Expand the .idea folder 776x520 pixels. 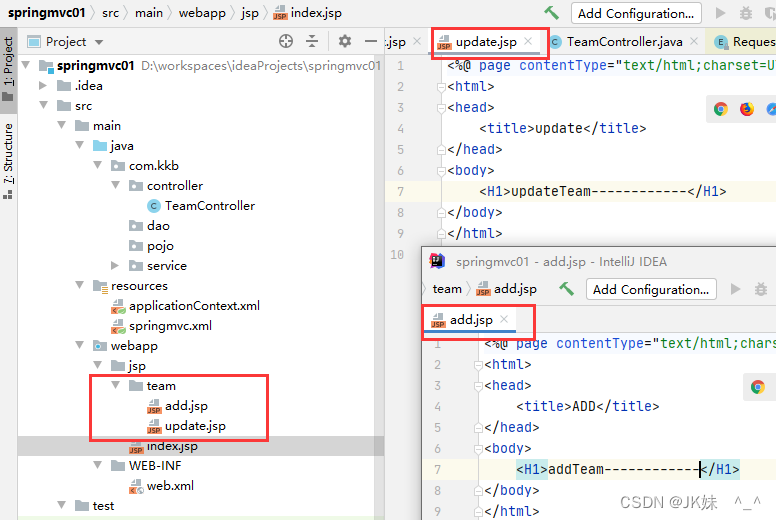click(x=44, y=86)
